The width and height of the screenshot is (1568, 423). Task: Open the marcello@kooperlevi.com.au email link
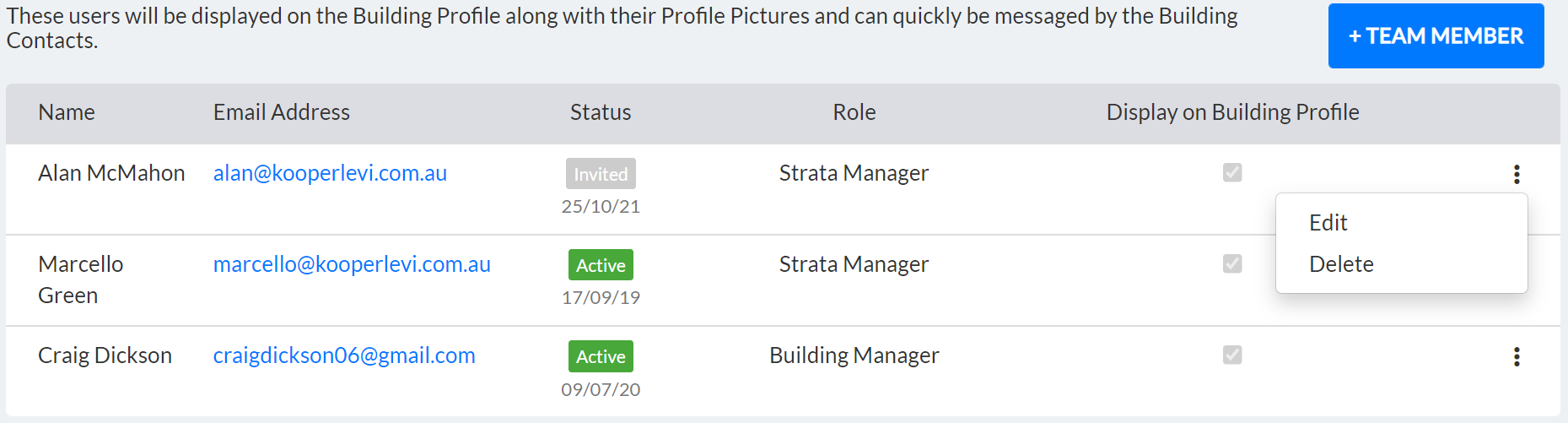[352, 264]
